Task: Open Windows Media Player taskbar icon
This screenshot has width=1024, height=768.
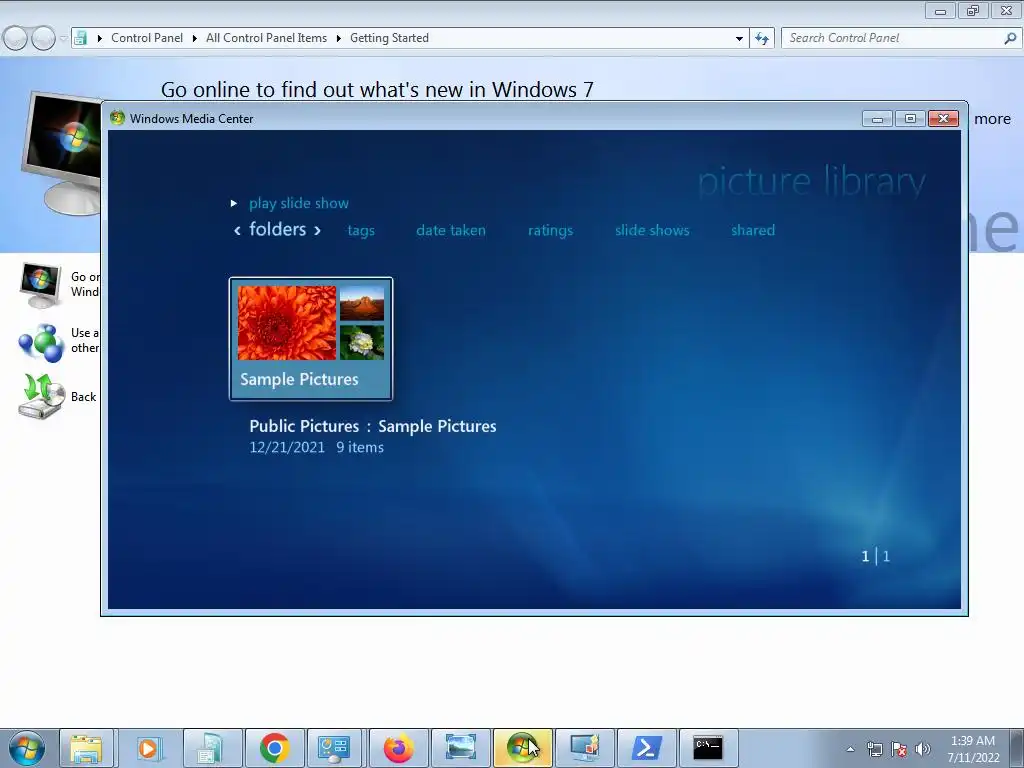Action: (x=149, y=748)
